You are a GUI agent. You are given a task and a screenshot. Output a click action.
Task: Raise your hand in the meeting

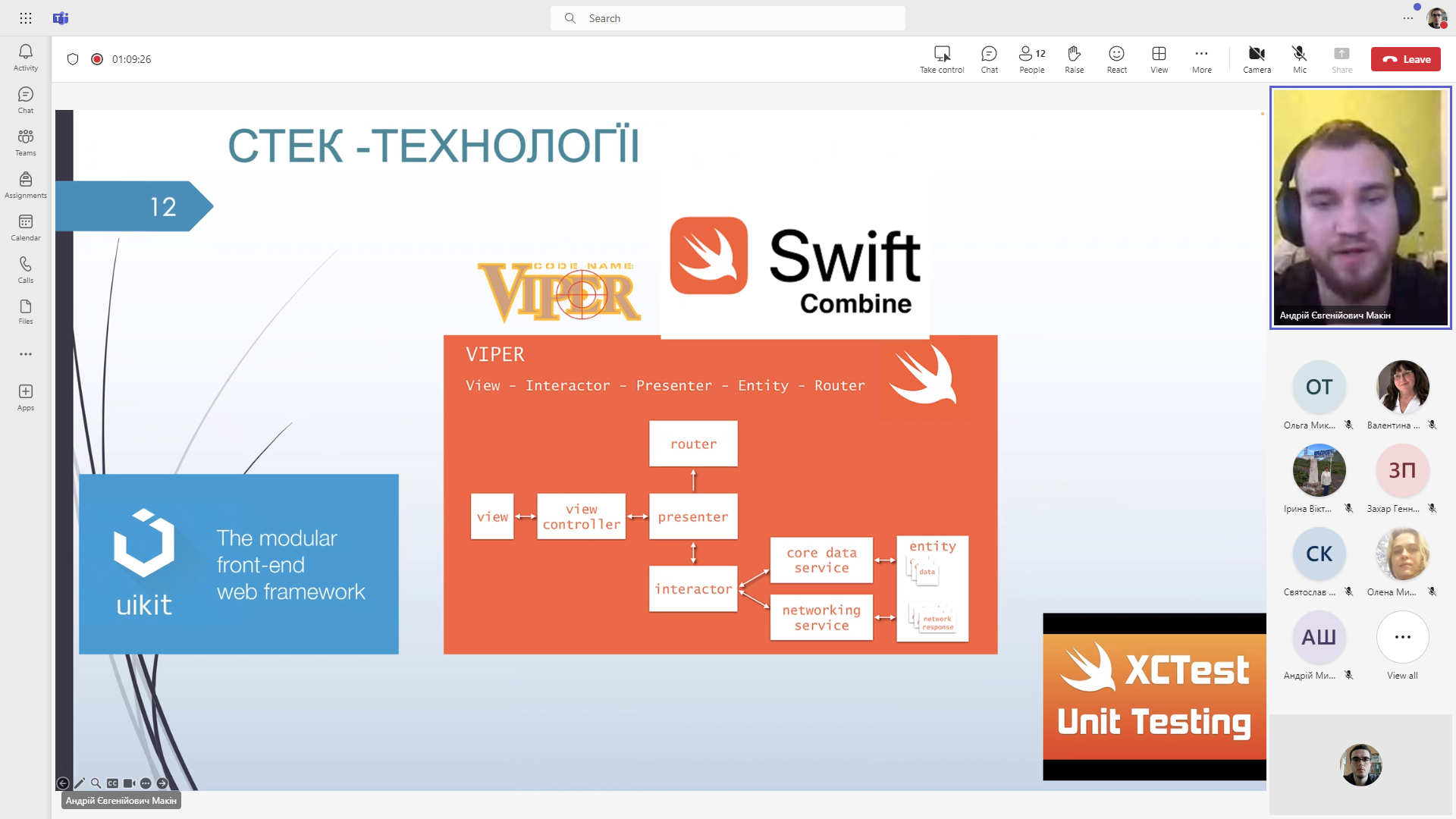click(1074, 58)
